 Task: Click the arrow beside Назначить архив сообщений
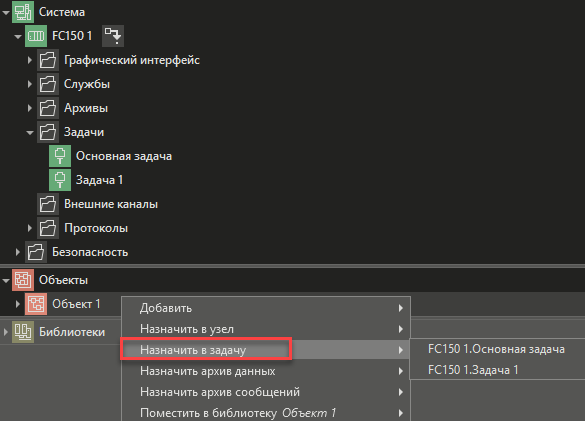[x=400, y=392]
